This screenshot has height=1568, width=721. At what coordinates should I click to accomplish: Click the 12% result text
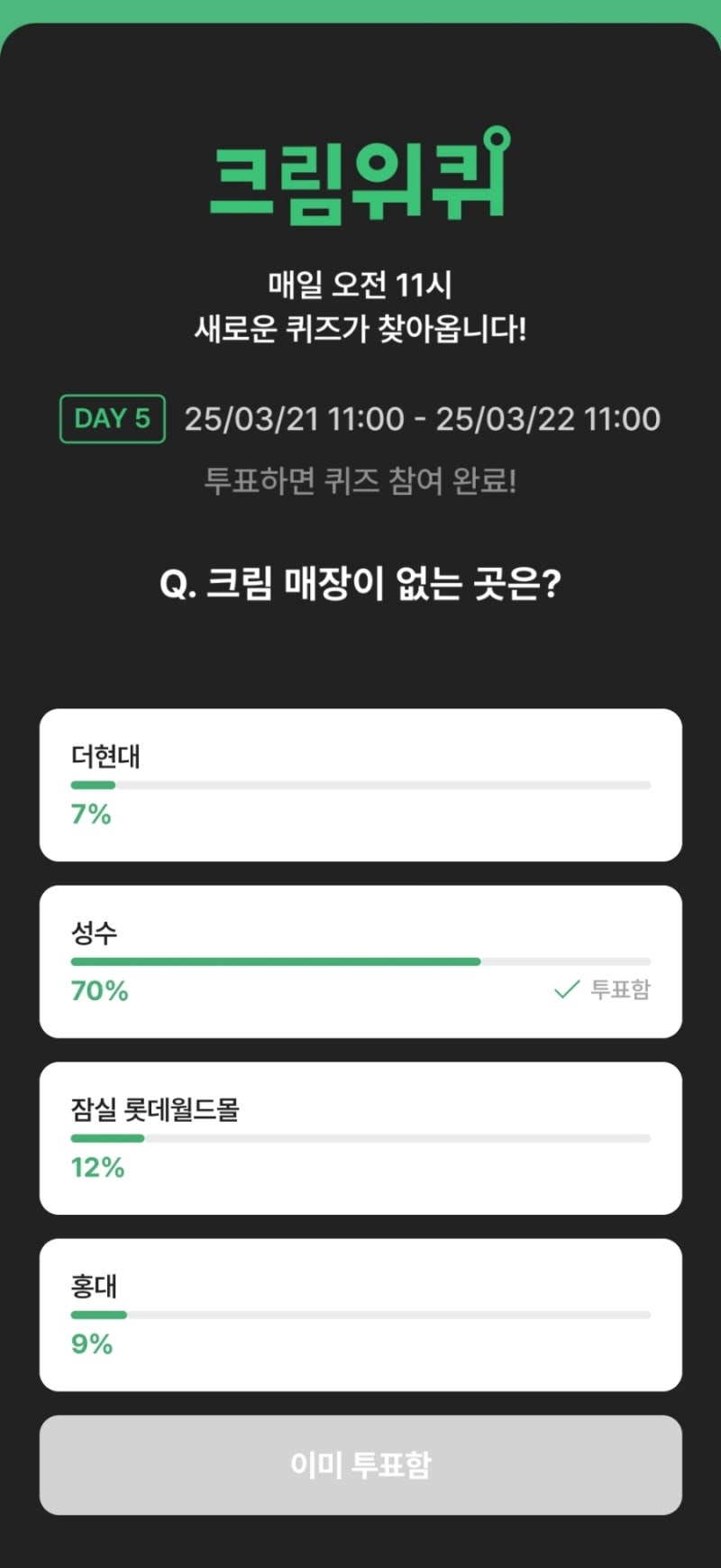point(98,1168)
